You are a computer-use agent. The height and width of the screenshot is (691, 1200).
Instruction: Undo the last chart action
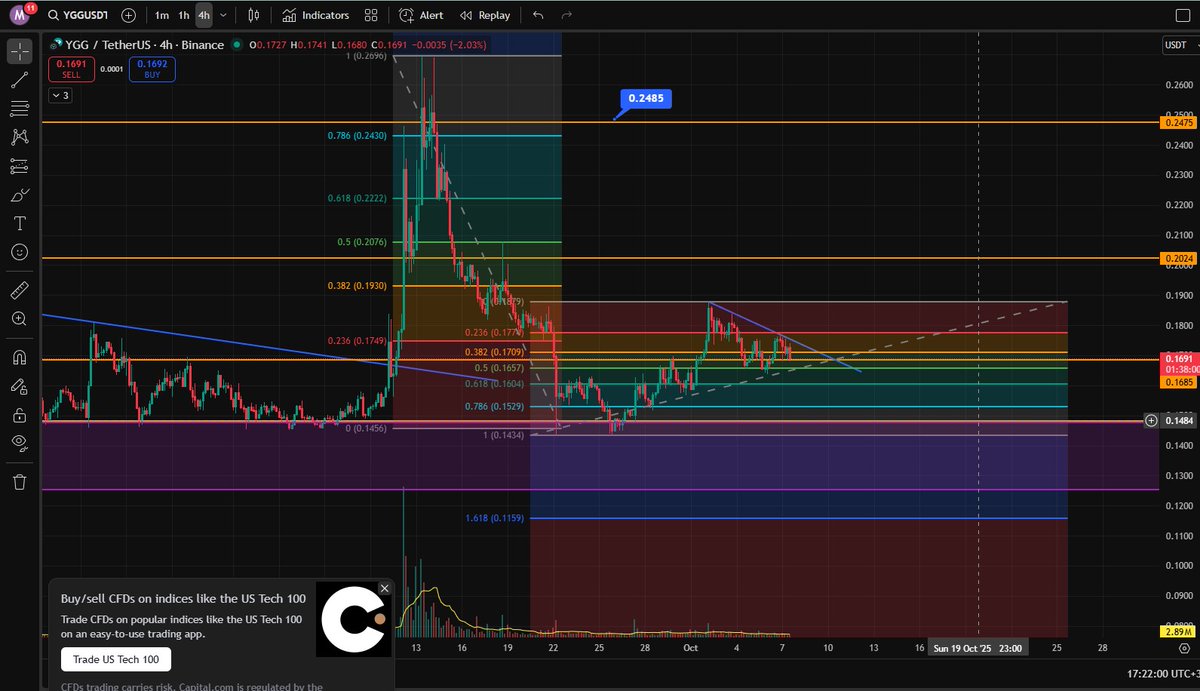539,15
